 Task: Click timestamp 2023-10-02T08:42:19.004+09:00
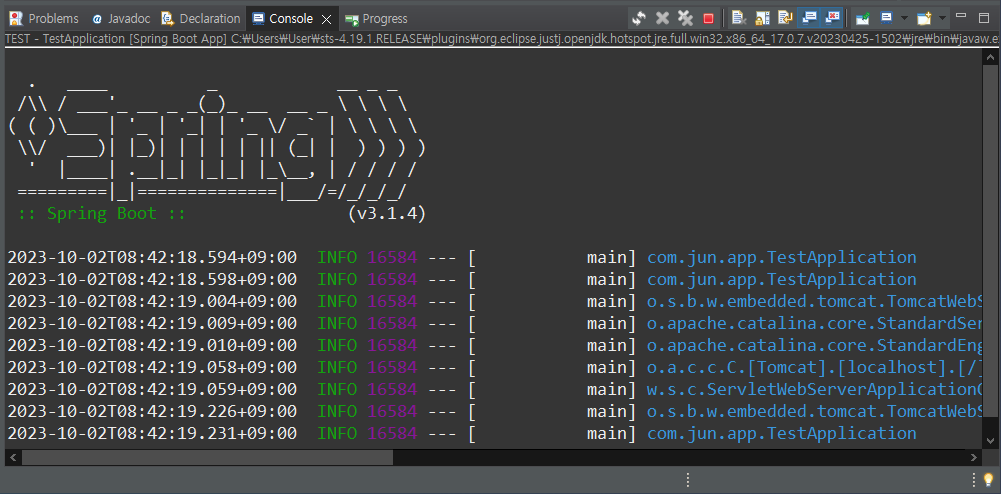(x=153, y=301)
